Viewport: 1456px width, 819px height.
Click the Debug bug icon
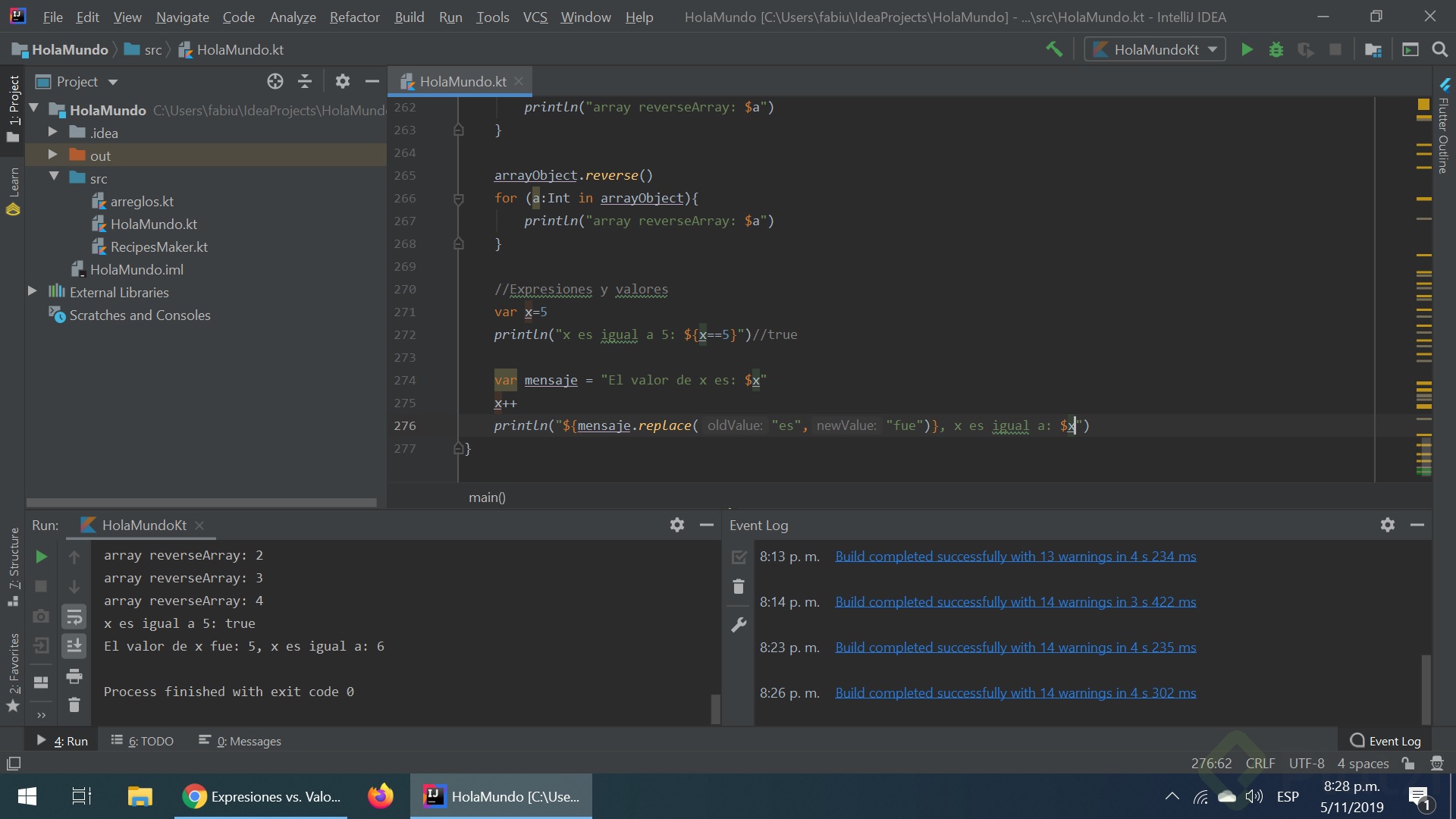(1276, 50)
